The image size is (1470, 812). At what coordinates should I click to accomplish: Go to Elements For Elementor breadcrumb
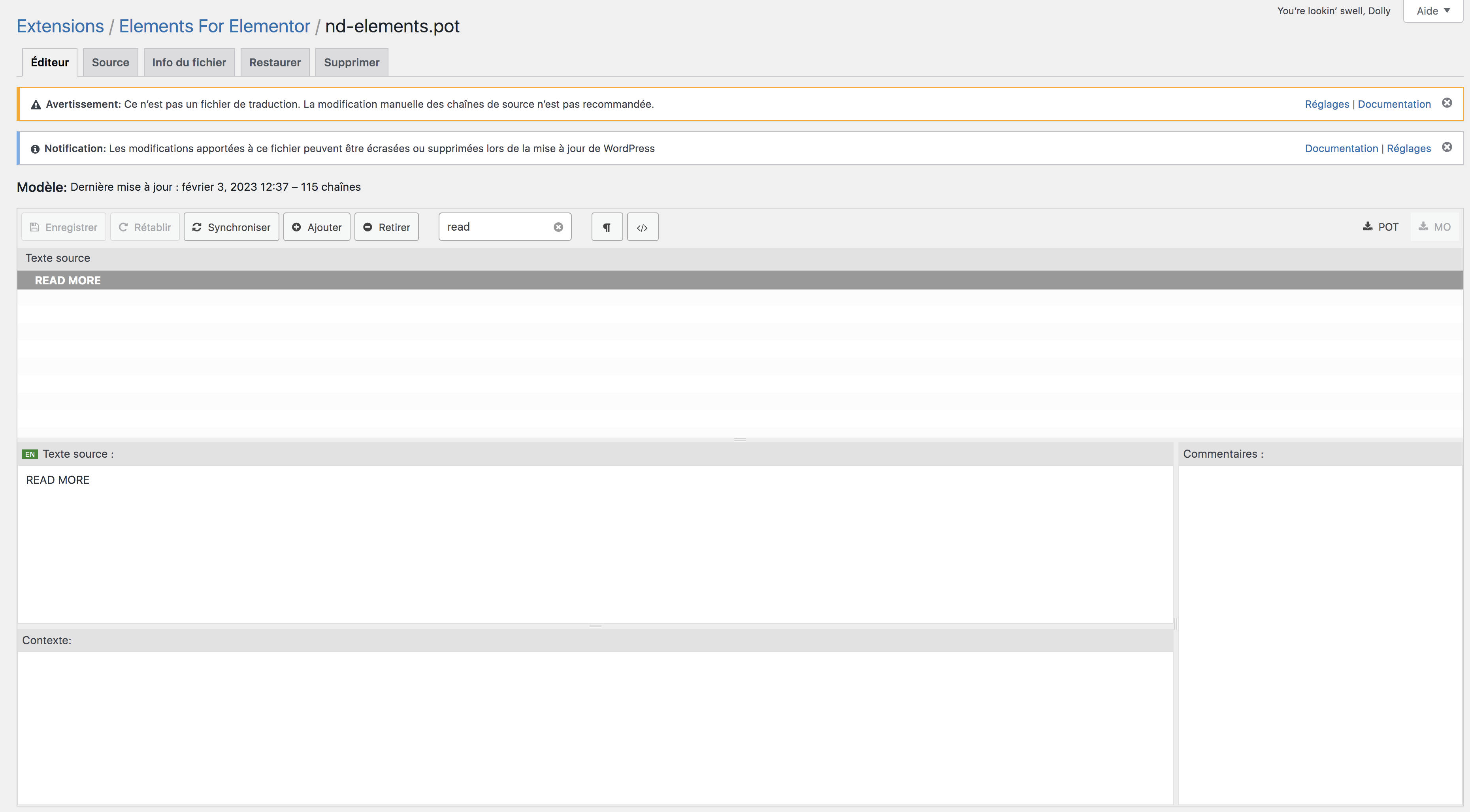coord(214,26)
